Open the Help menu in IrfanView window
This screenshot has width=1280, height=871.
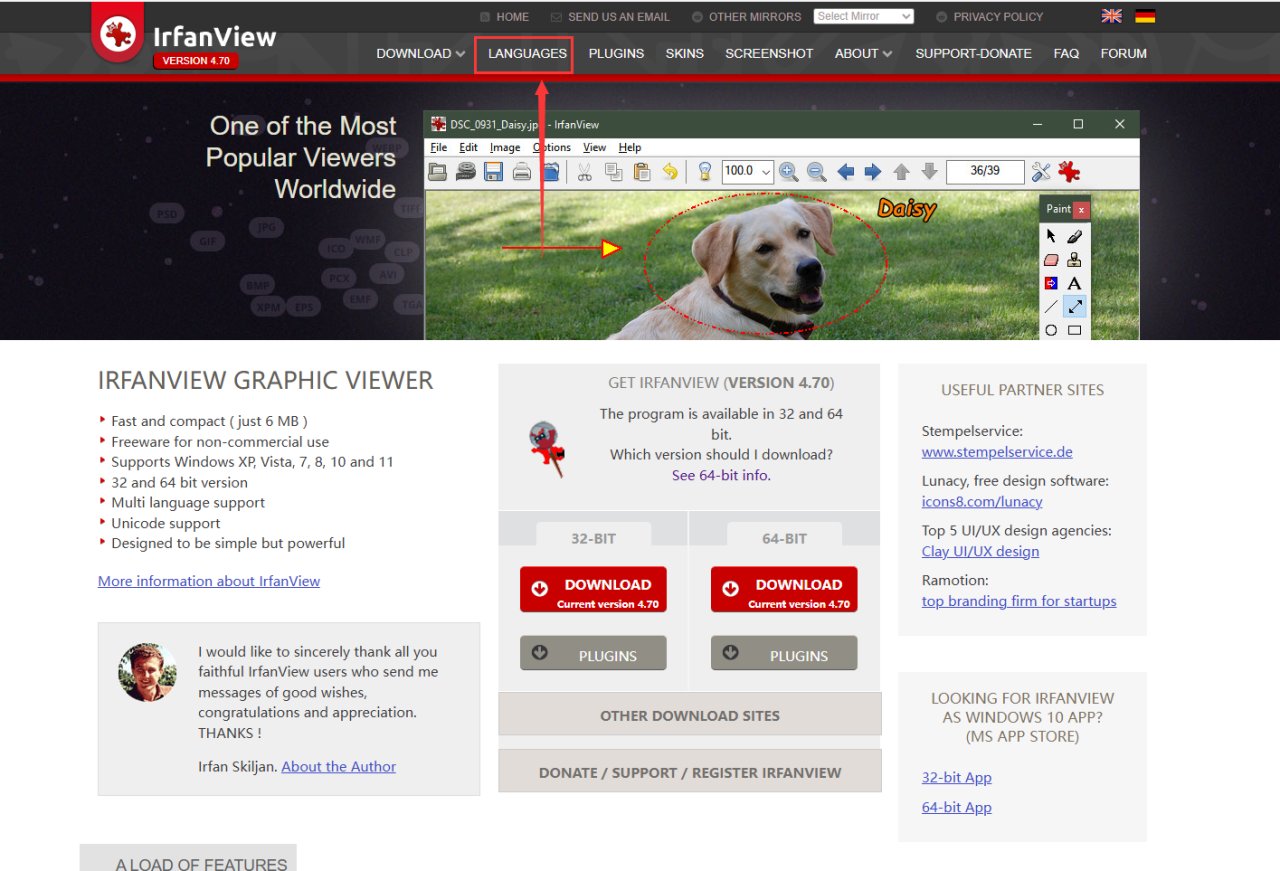tap(630, 147)
